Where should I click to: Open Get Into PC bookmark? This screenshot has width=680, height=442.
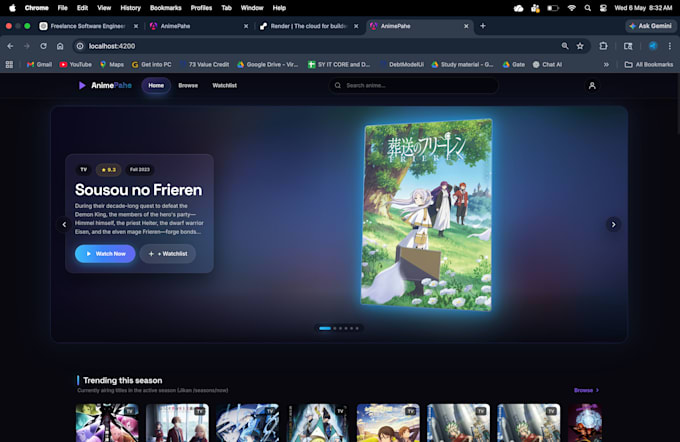coord(151,65)
